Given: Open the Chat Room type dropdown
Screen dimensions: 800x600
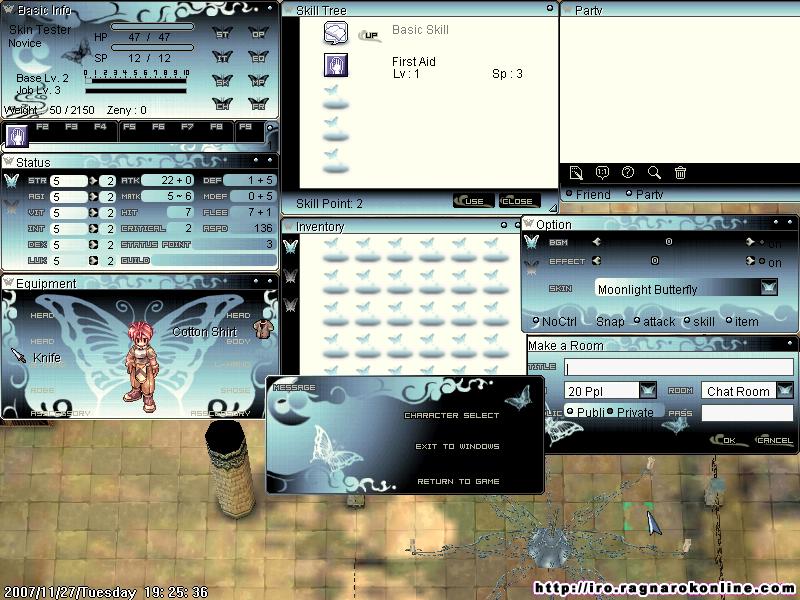Looking at the screenshot, I should point(784,391).
